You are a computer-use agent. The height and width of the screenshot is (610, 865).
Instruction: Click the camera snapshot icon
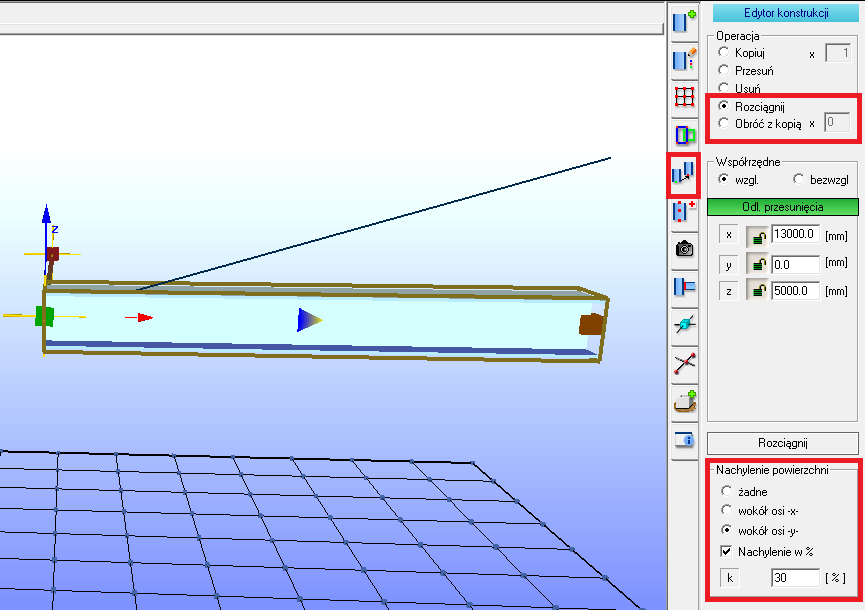point(684,249)
